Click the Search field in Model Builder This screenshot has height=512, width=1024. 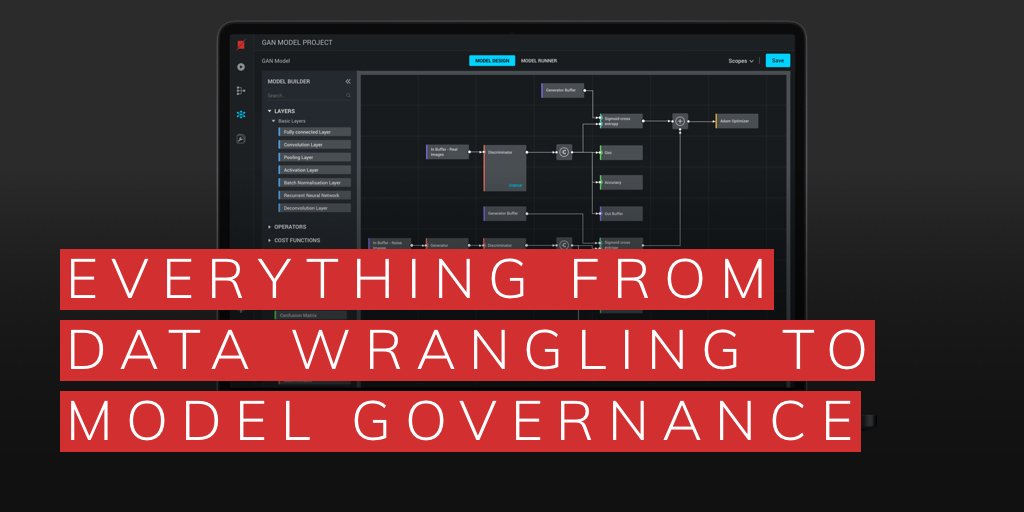click(x=308, y=95)
